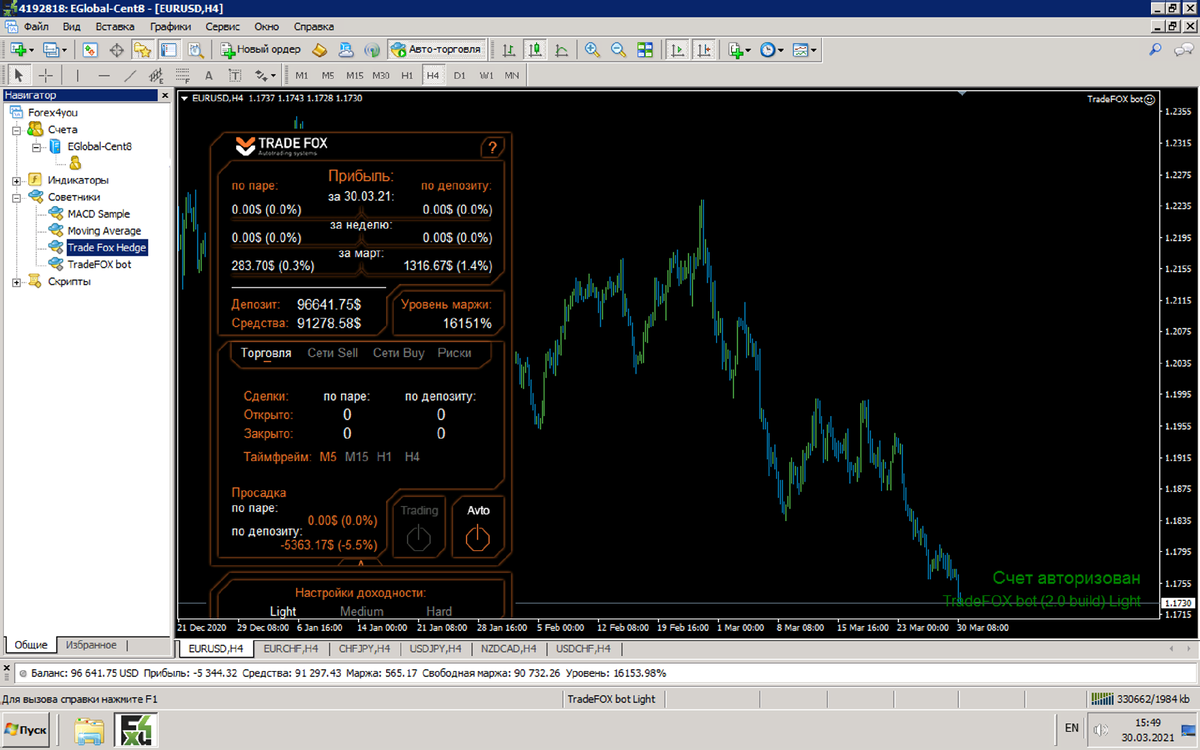Select the Medium profitability setting
Viewport: 1200px width, 750px height.
tap(362, 611)
